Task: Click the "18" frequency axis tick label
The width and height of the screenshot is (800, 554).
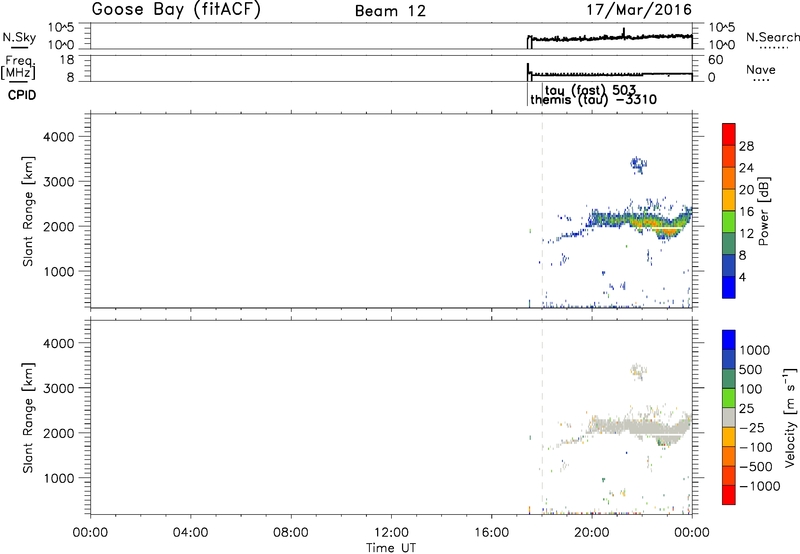Action: coord(67,60)
